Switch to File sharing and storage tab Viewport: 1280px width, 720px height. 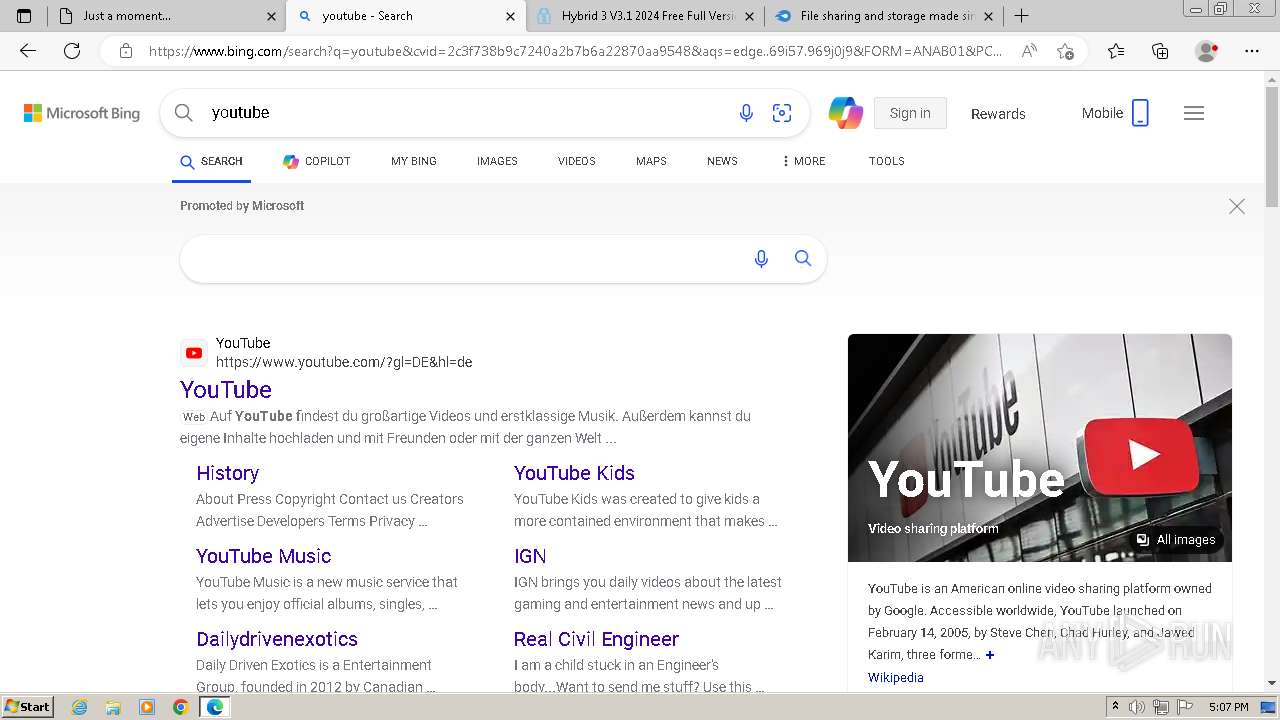(884, 16)
